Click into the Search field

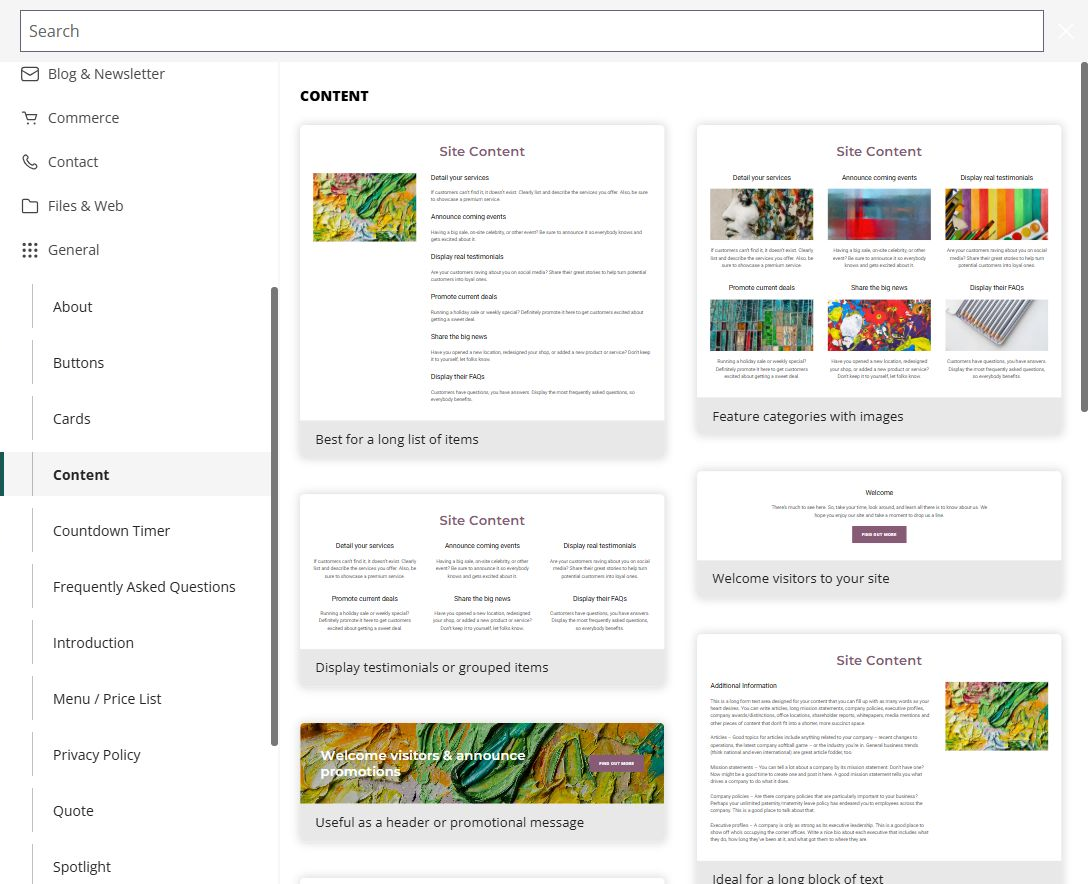[532, 31]
